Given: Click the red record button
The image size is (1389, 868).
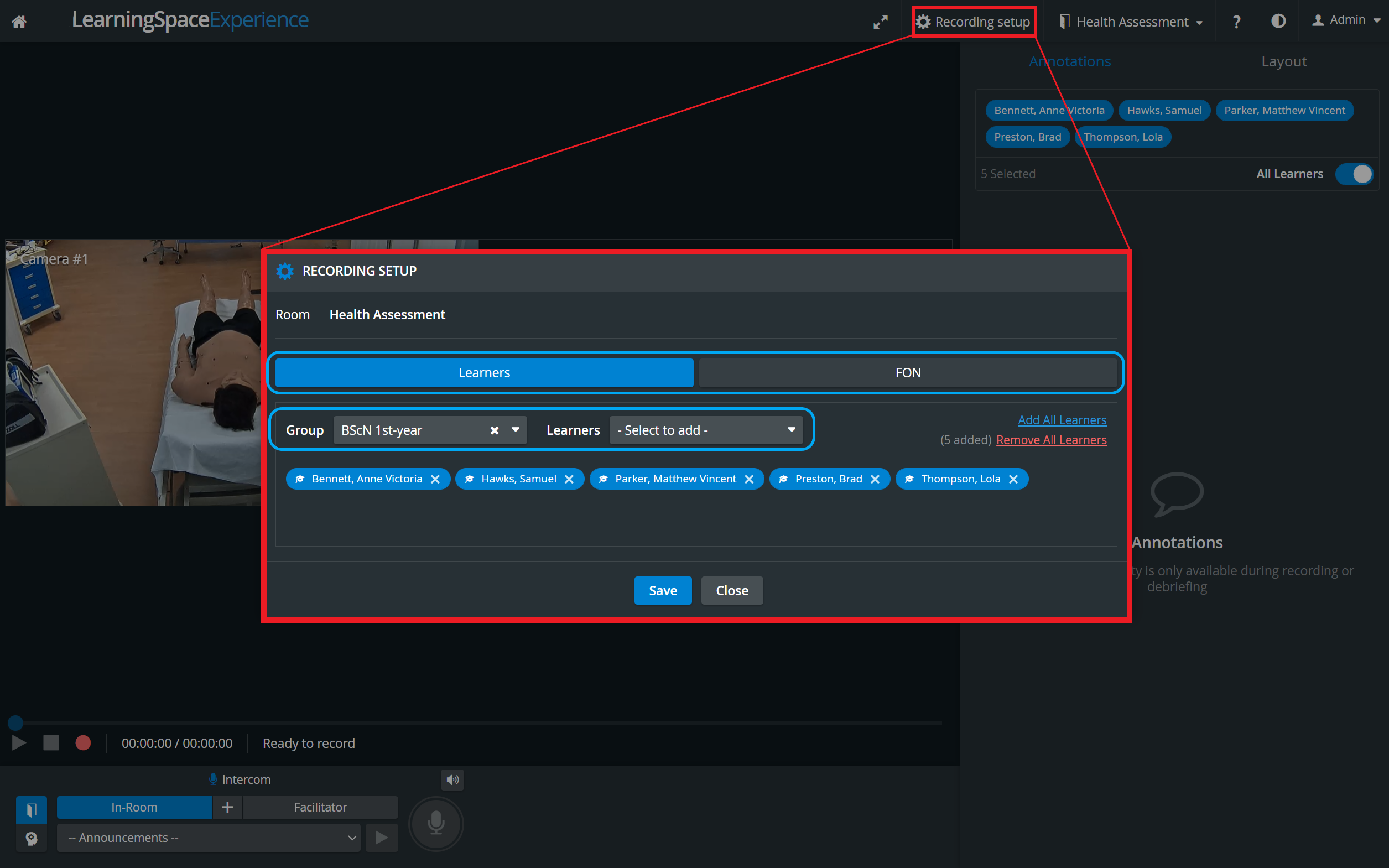Looking at the screenshot, I should click(x=83, y=743).
